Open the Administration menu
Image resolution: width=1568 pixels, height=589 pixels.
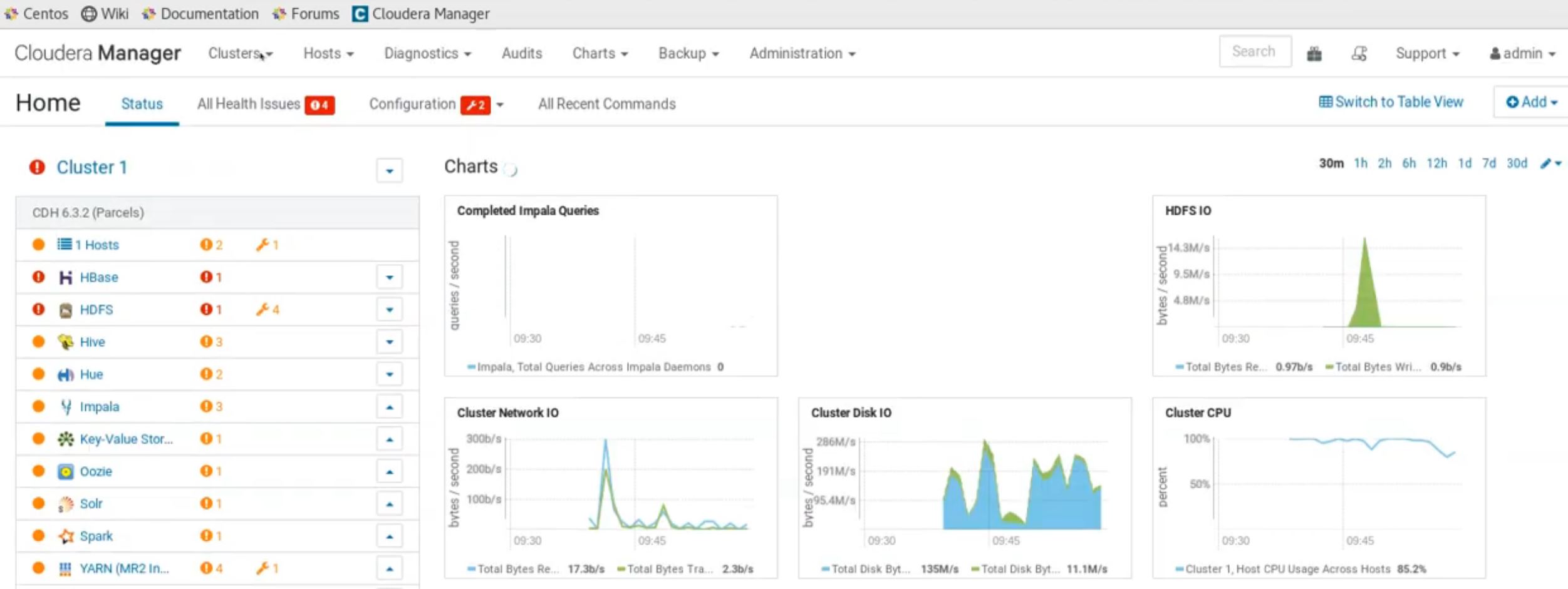(802, 54)
